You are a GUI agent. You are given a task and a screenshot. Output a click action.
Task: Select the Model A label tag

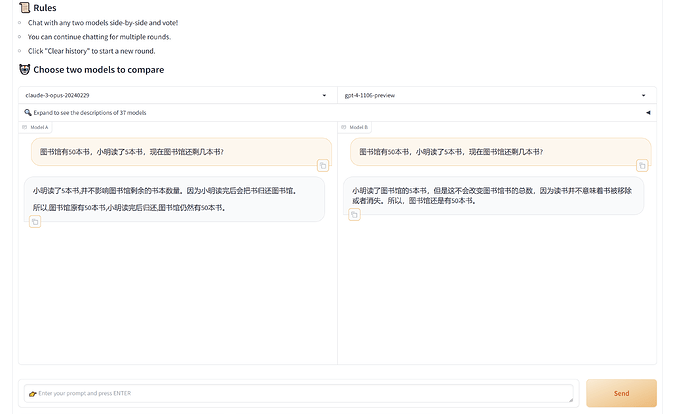pyautogui.click(x=36, y=127)
